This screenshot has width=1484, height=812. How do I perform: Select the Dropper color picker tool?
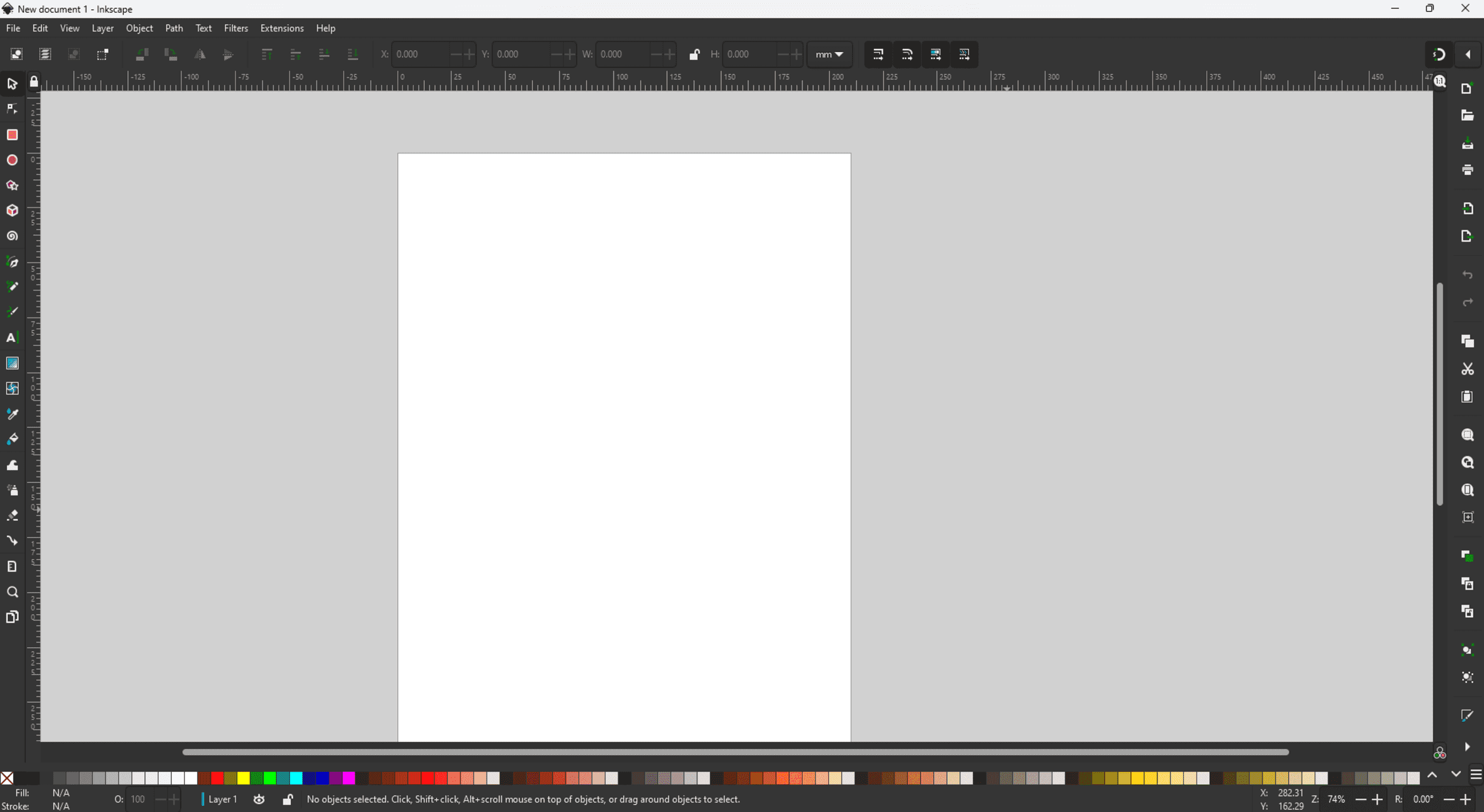pyautogui.click(x=12, y=414)
